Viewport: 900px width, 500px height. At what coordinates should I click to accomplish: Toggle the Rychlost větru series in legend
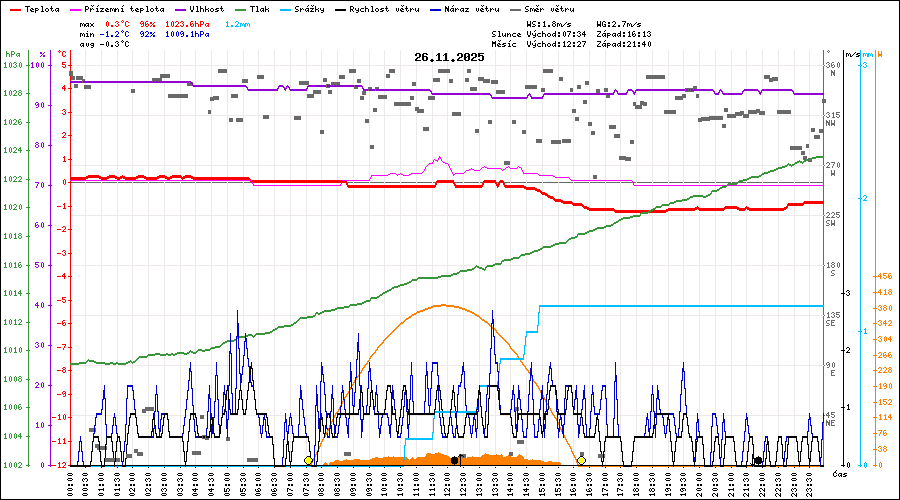click(384, 8)
